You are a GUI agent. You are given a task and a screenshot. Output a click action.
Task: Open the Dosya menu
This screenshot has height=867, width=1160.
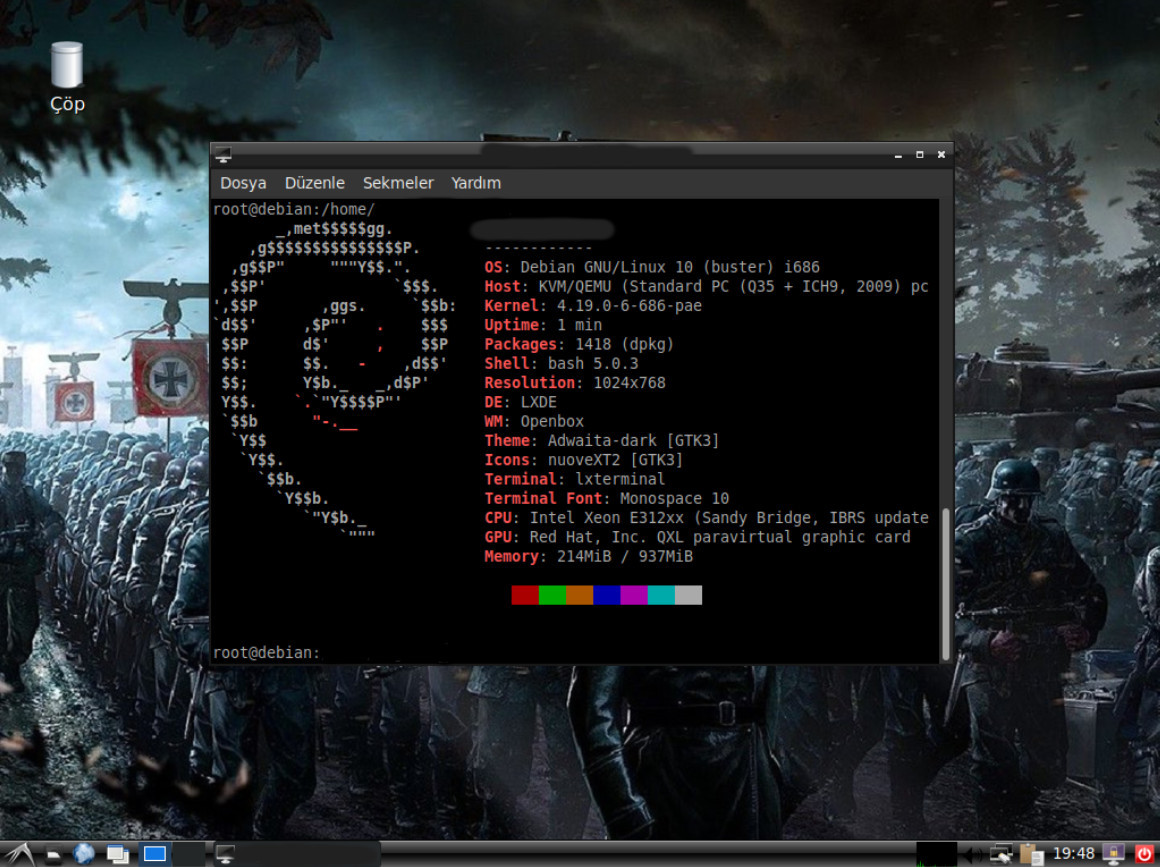click(x=243, y=183)
